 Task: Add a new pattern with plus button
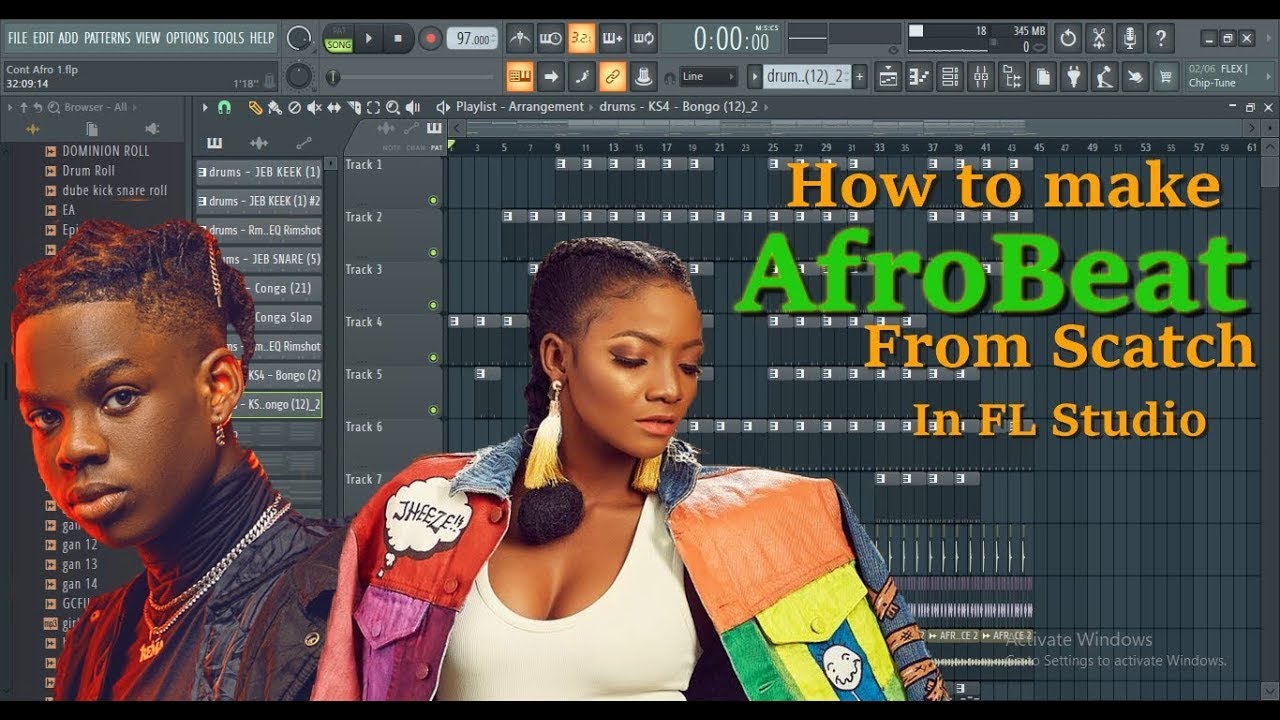click(859, 76)
